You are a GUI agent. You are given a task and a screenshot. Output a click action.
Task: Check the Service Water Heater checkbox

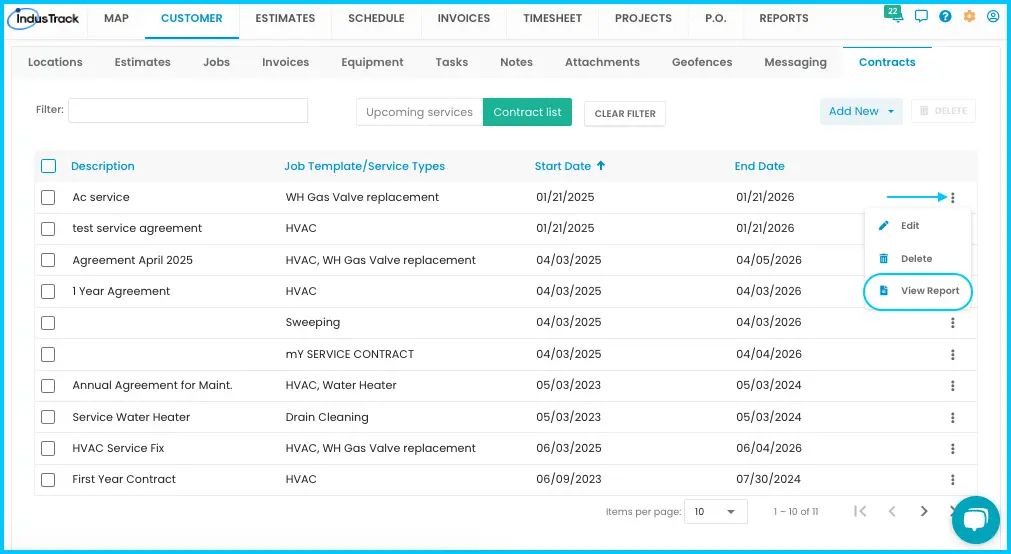coord(48,417)
